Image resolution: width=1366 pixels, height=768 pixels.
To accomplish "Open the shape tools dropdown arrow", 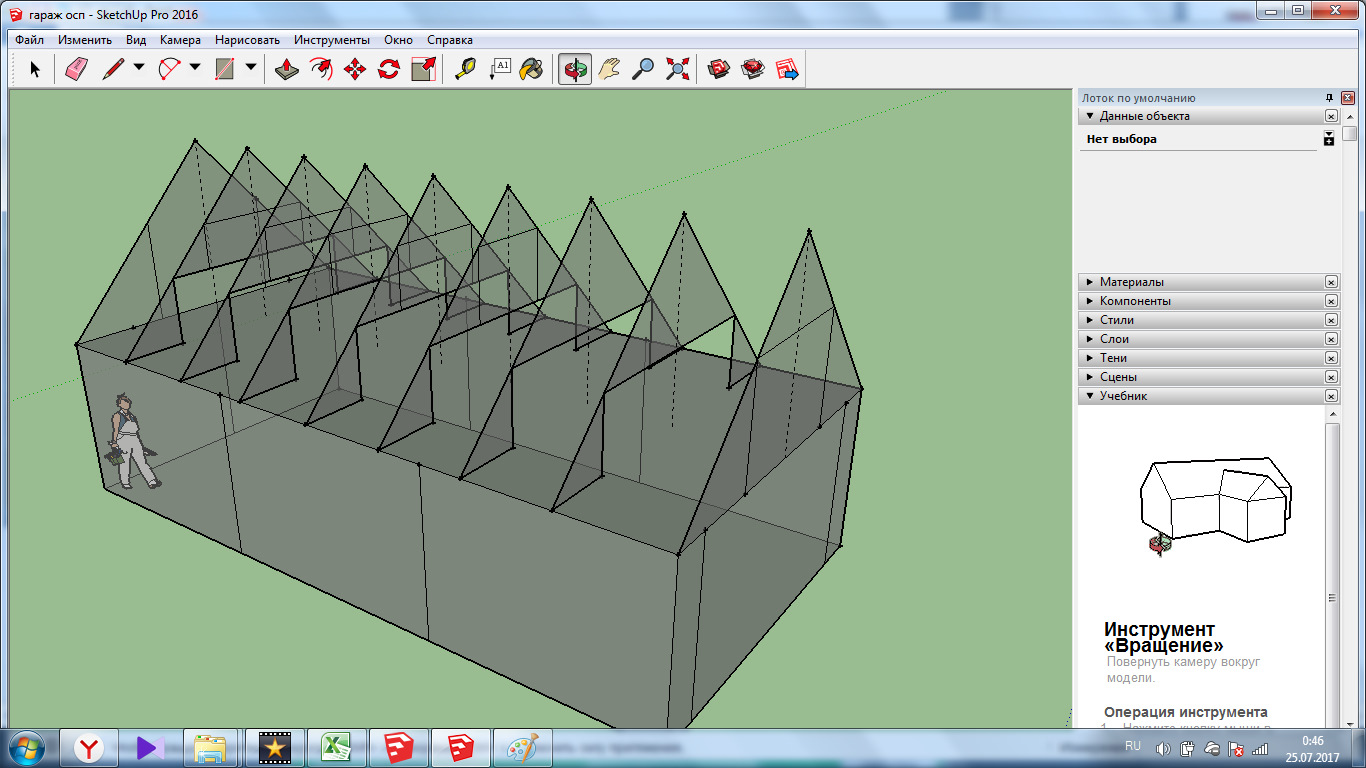I will [251, 68].
